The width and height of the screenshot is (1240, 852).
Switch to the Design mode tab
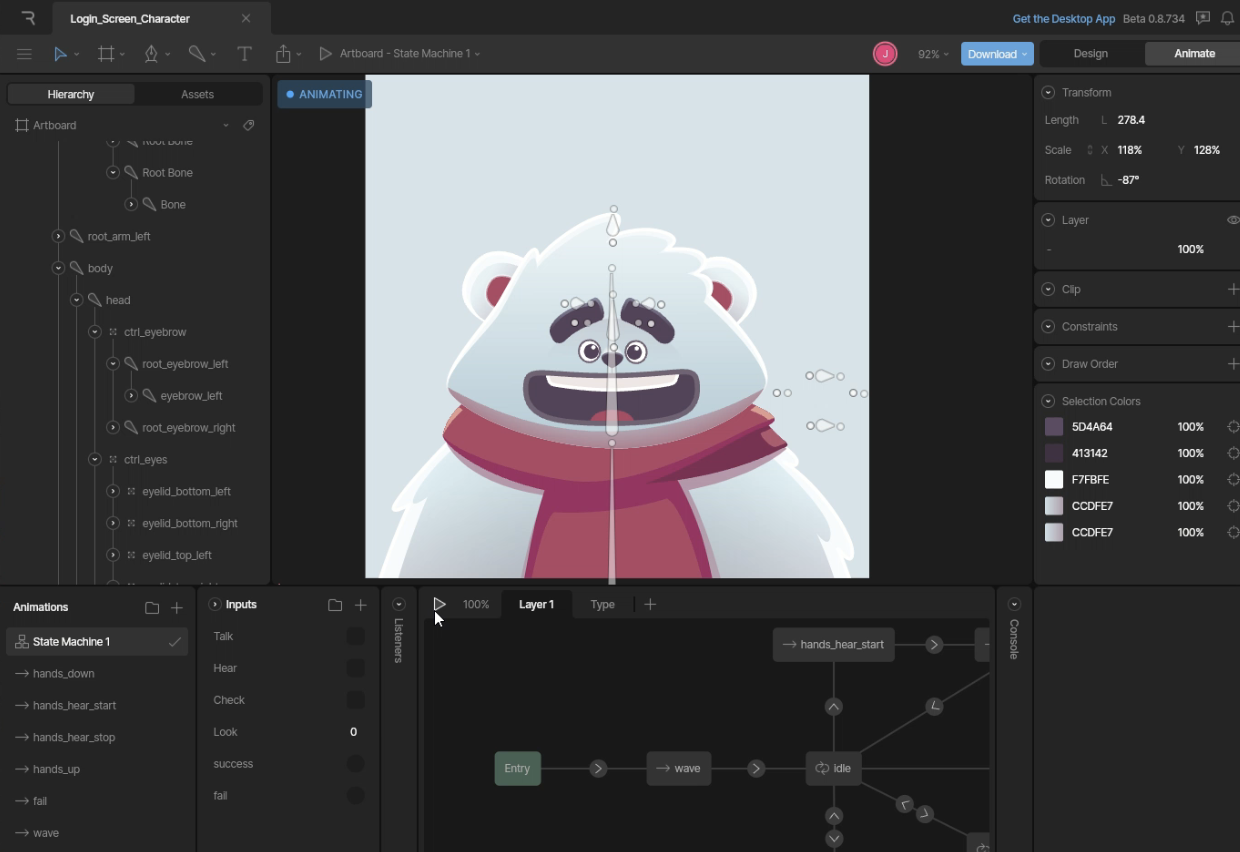coord(1090,53)
